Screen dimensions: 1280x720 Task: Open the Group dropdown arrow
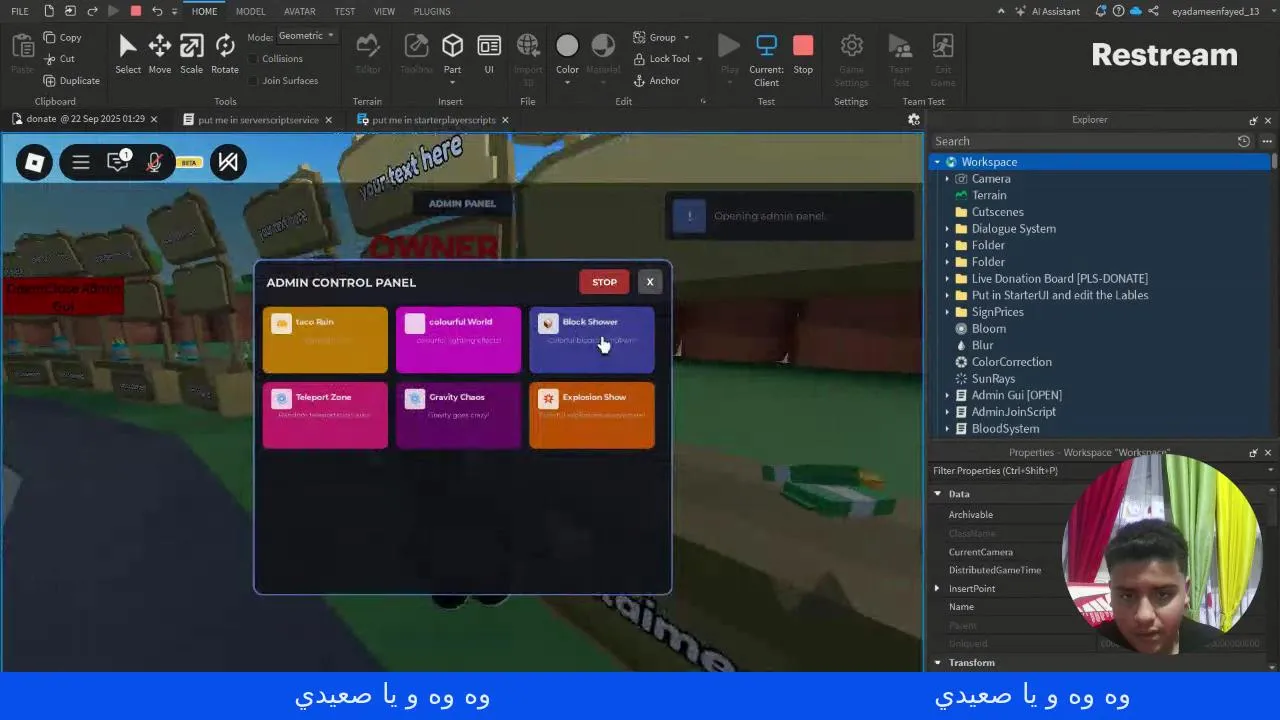[686, 37]
